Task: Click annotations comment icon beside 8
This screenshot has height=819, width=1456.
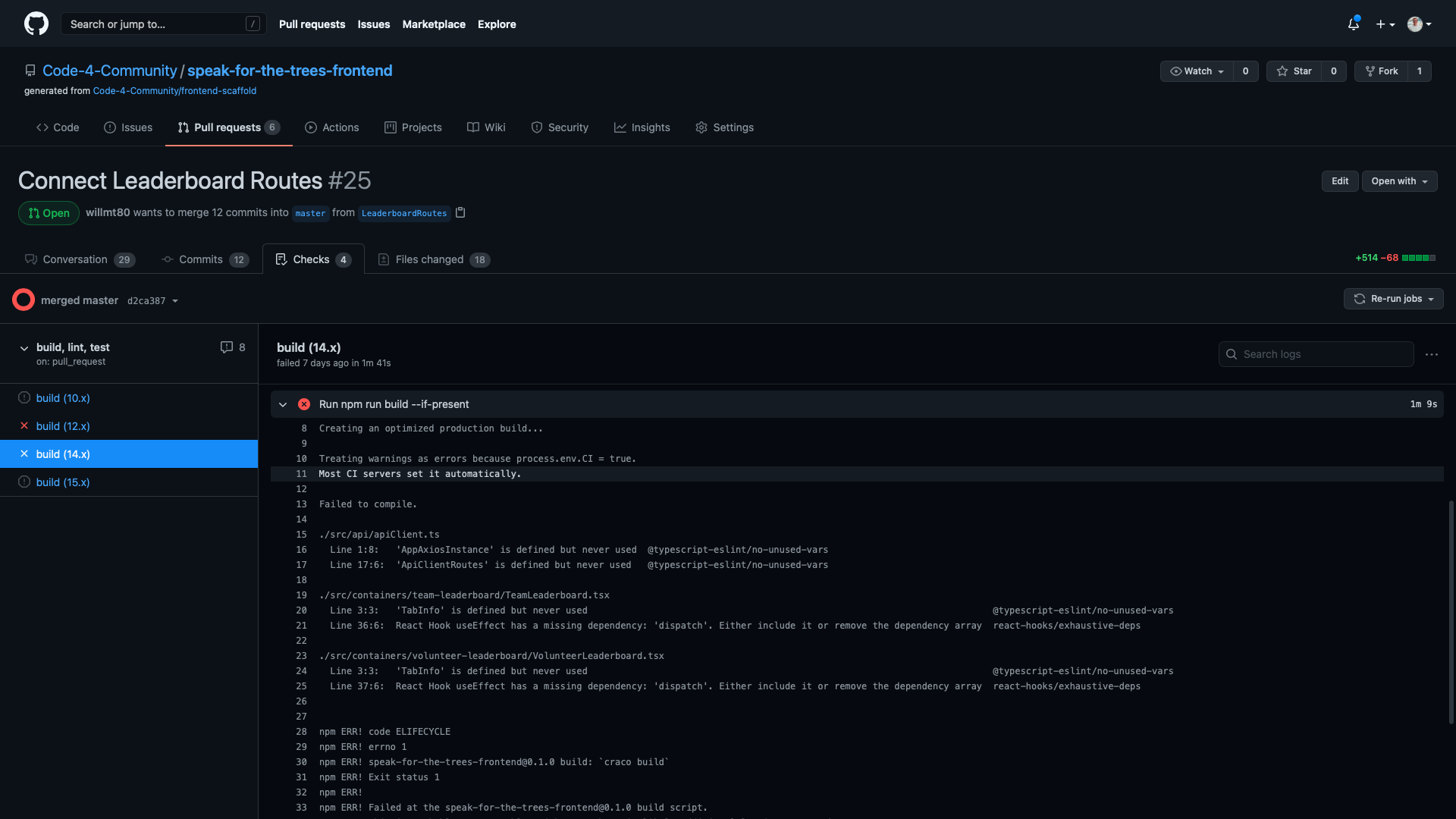Action: [226, 347]
